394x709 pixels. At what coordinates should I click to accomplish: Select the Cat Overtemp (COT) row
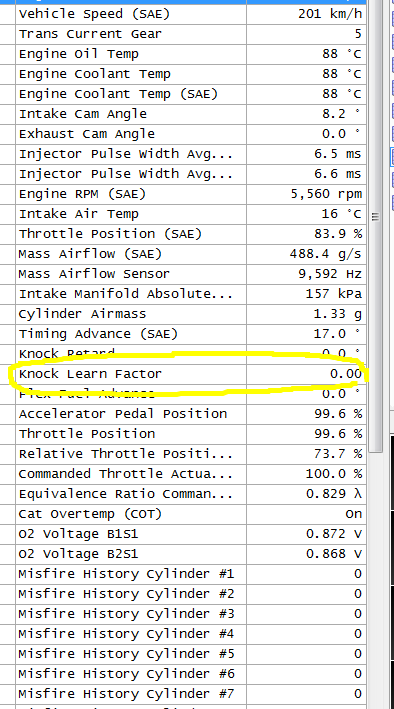[191, 514]
